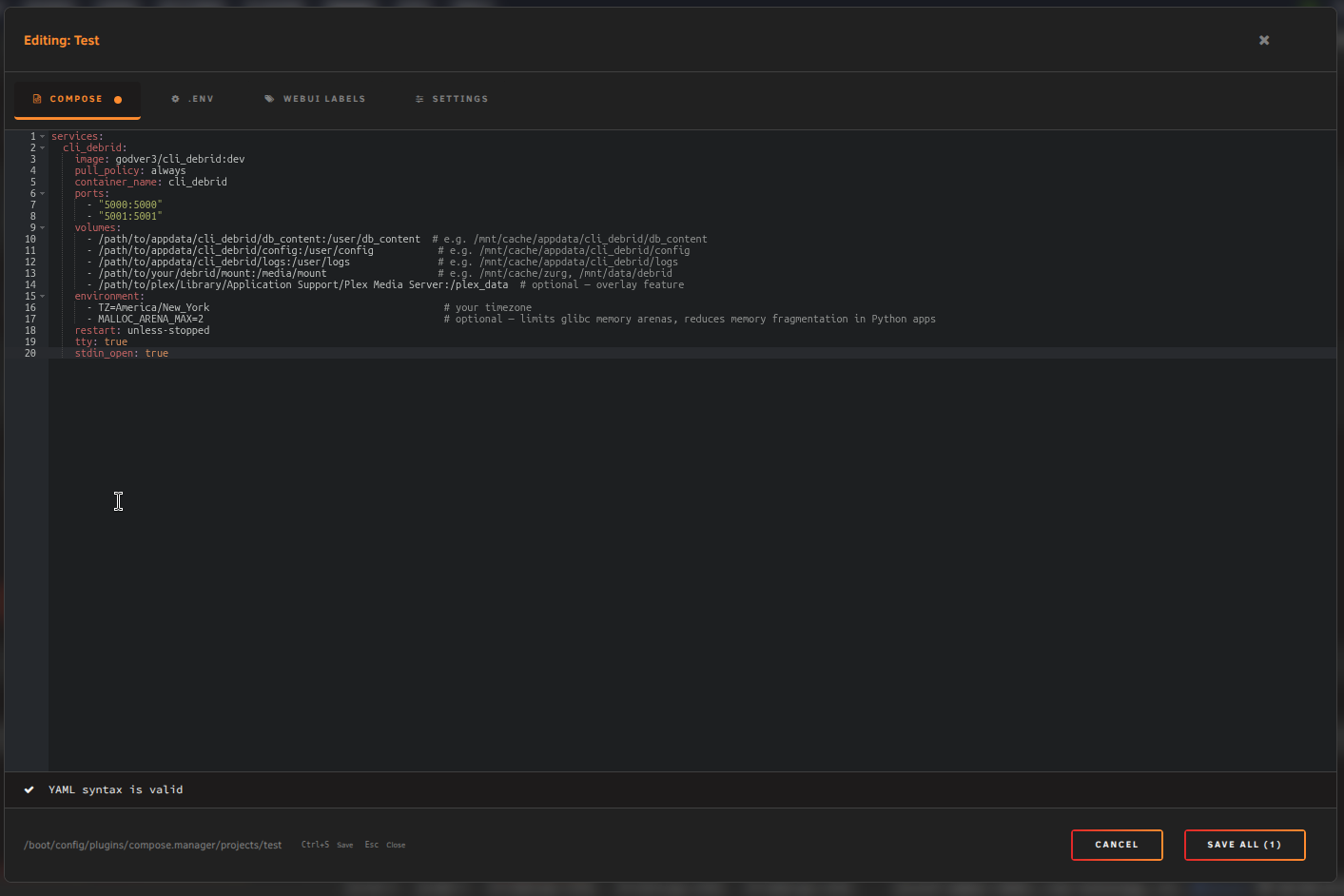Click the 'Editing: Test' dialog title
Image resolution: width=1344 pixels, height=896 pixels.
click(62, 40)
